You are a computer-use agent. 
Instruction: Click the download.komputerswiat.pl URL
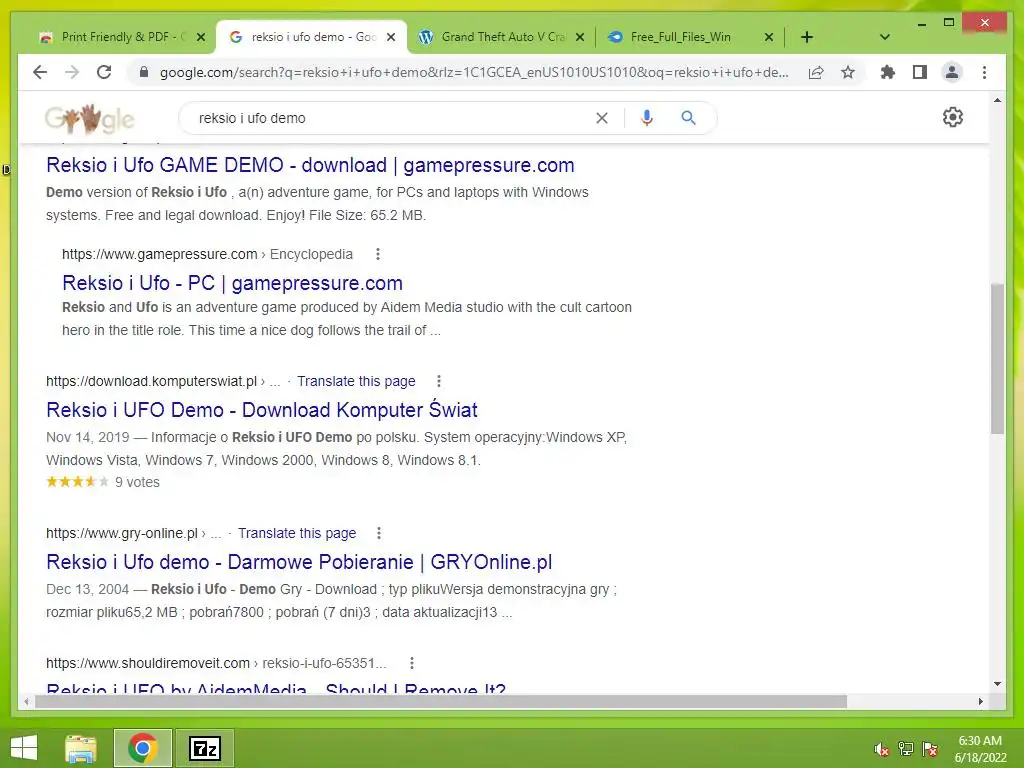coord(151,381)
